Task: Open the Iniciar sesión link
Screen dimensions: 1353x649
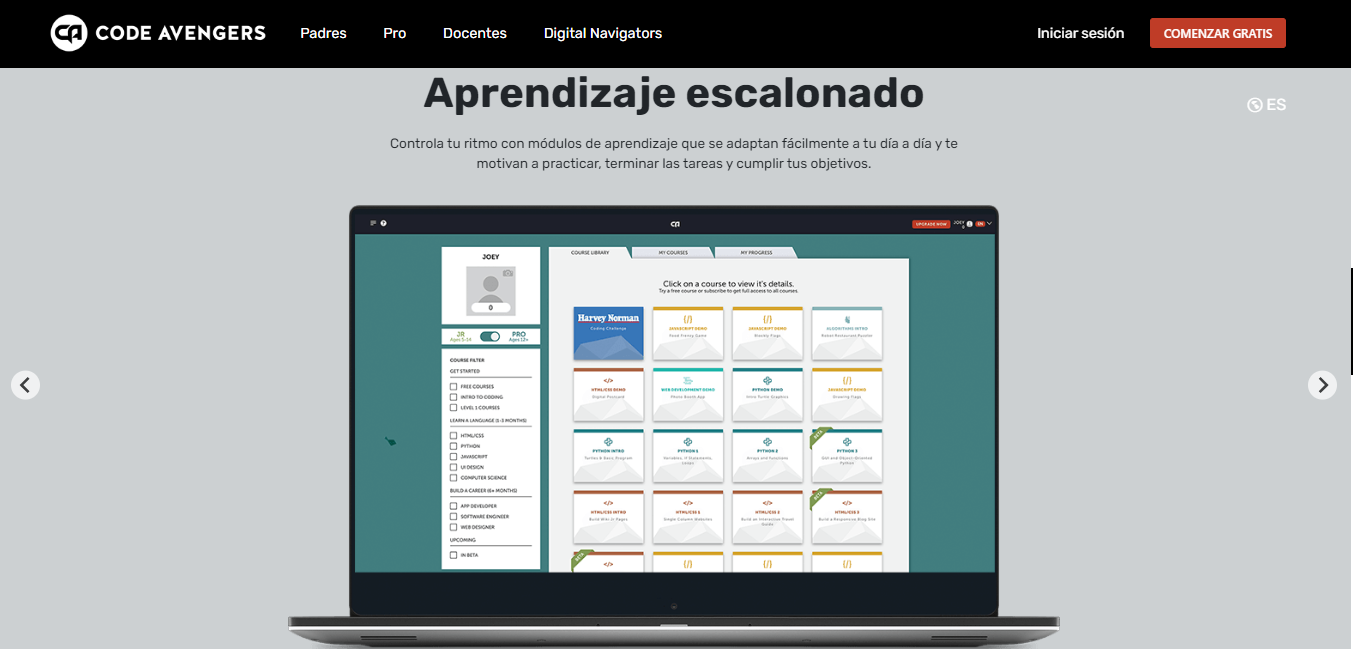Action: click(x=1080, y=32)
